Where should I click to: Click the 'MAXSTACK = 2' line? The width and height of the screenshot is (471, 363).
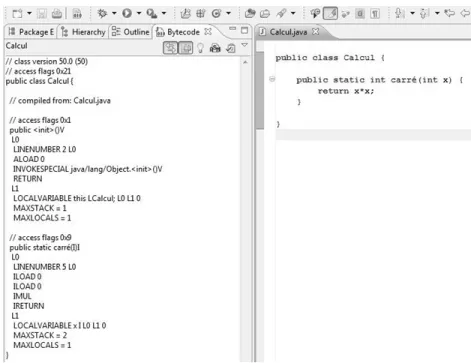tap(40, 335)
